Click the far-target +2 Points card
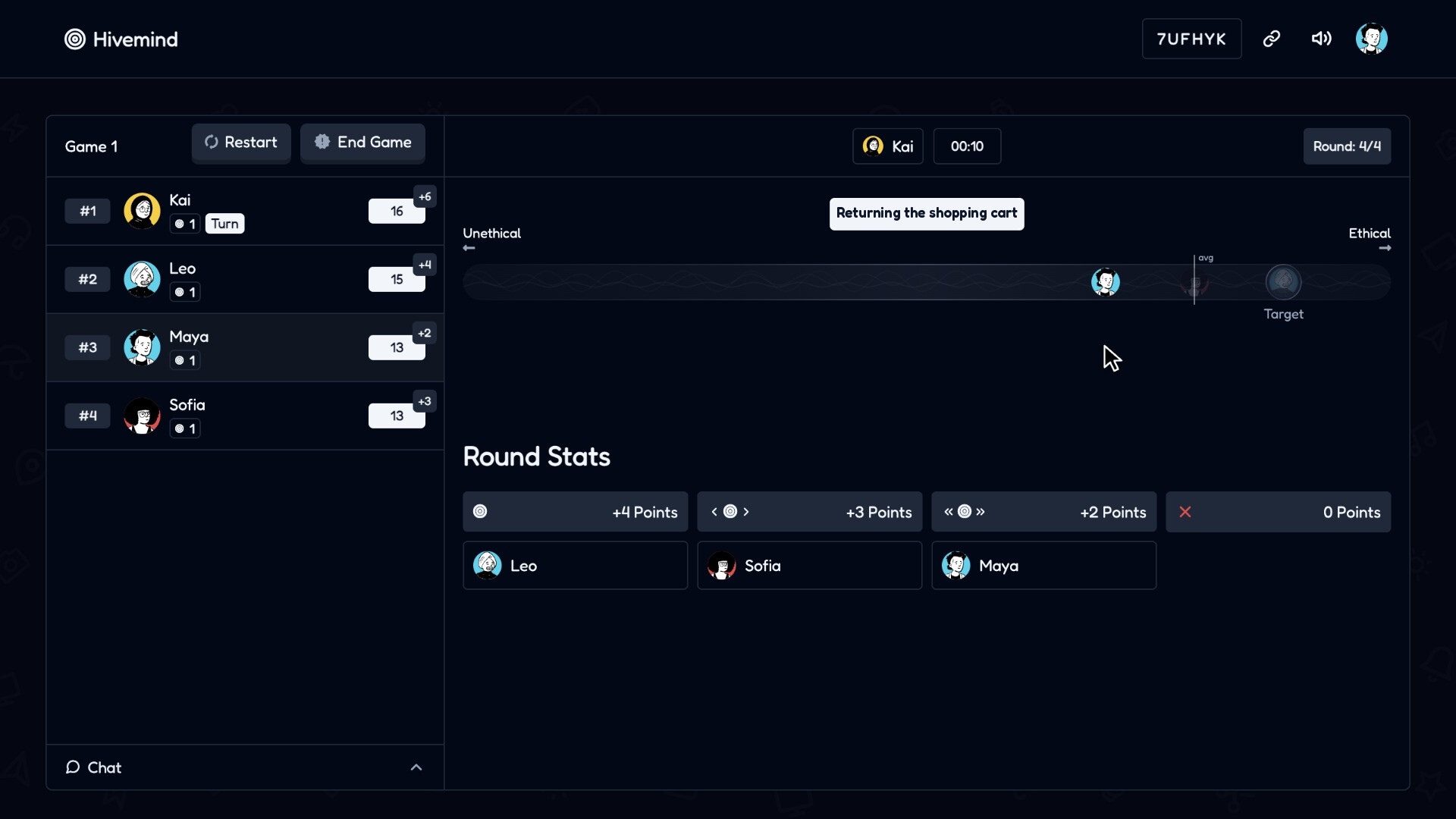The image size is (1456, 819). 1044,512
